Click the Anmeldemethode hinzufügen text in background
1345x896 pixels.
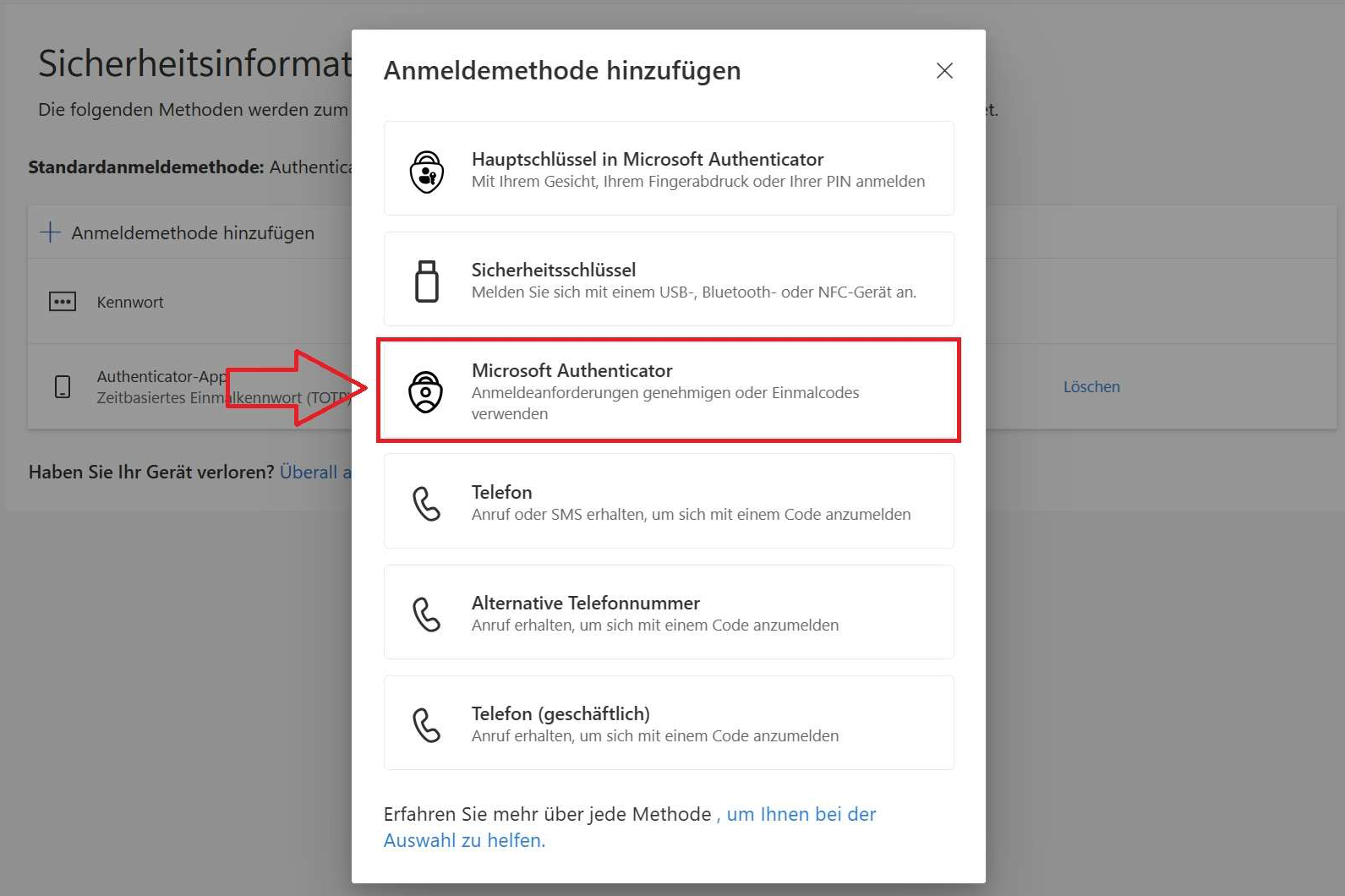coord(193,232)
